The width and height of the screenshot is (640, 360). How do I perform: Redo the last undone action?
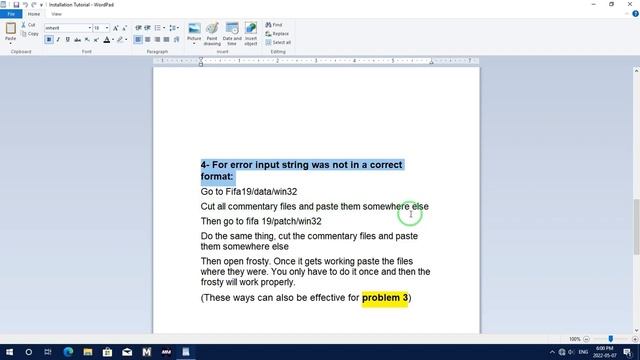(34, 4)
